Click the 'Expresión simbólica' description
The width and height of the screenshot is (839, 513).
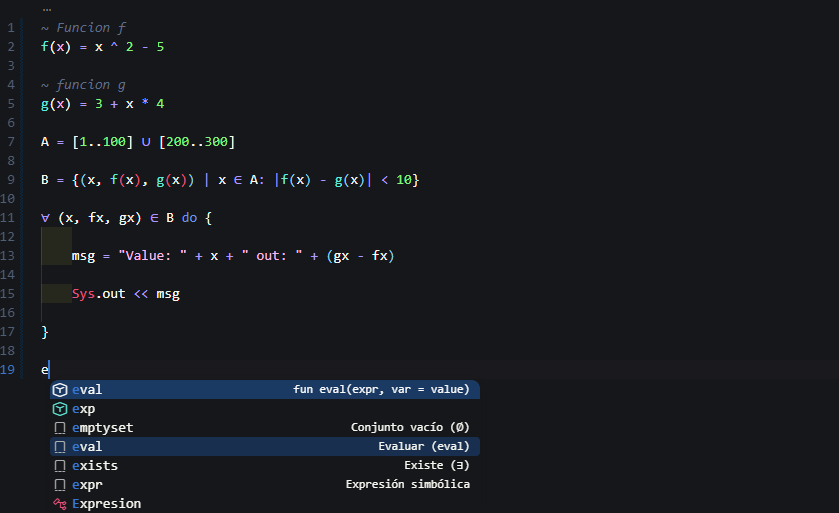click(x=408, y=484)
